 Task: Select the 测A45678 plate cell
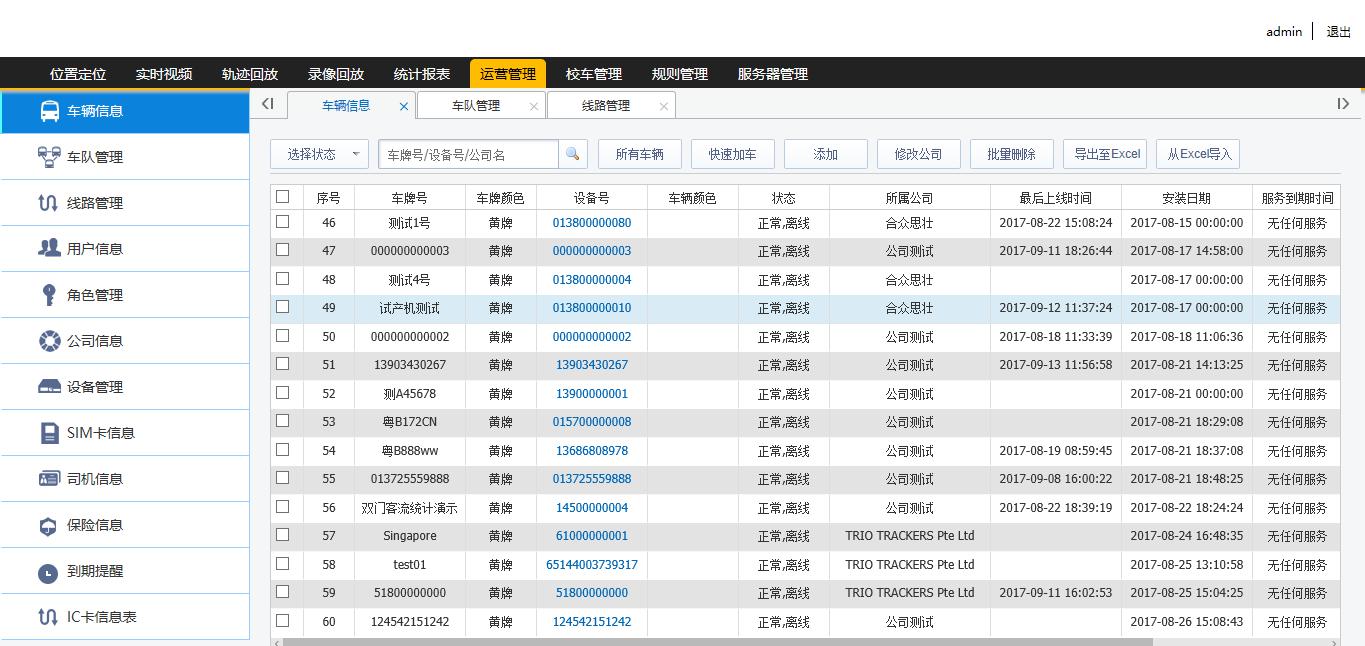pyautogui.click(x=409, y=394)
